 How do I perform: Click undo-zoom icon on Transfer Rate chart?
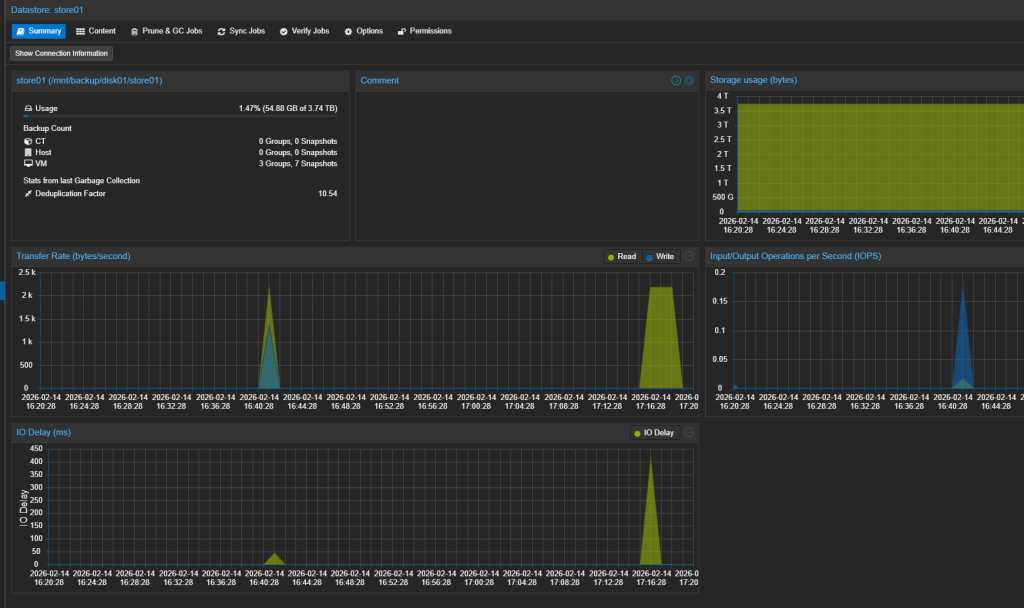pyautogui.click(x=689, y=256)
